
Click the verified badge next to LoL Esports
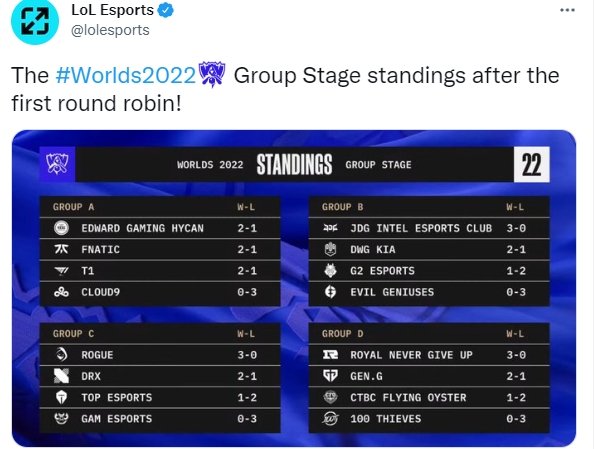(x=165, y=10)
